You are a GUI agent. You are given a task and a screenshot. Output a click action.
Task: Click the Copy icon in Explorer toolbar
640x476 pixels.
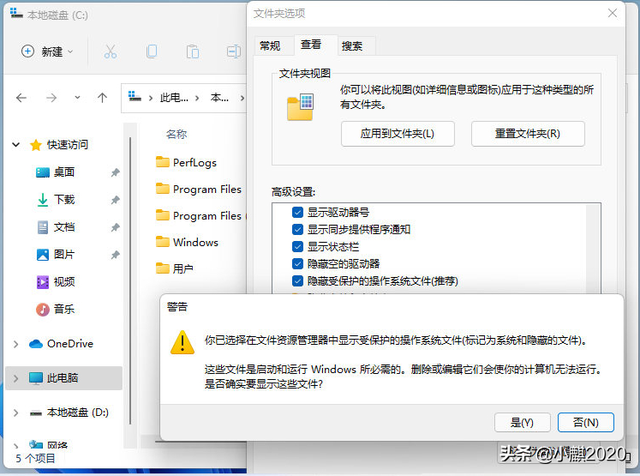(x=151, y=51)
